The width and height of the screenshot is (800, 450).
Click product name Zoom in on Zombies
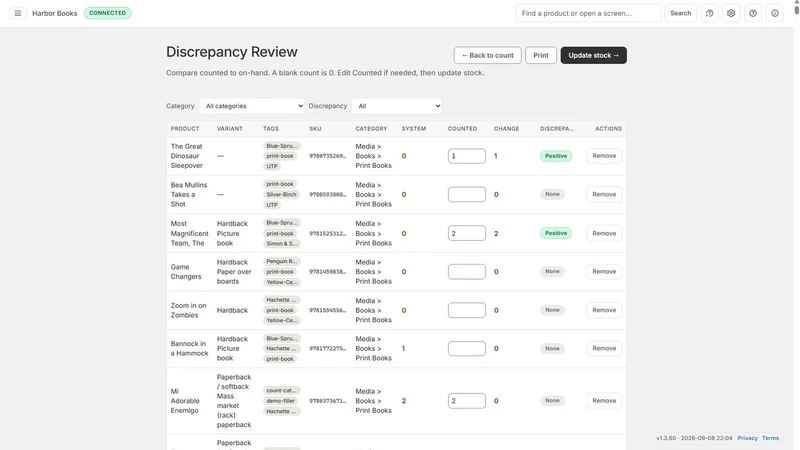[x=188, y=310]
